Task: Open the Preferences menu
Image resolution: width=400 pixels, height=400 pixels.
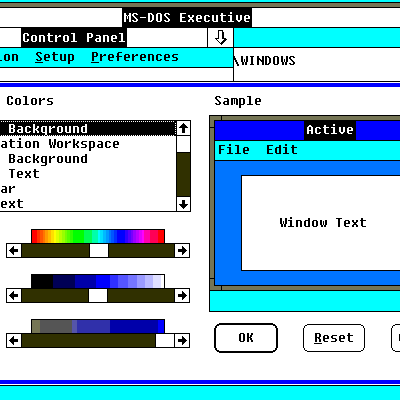Action: click(x=135, y=57)
